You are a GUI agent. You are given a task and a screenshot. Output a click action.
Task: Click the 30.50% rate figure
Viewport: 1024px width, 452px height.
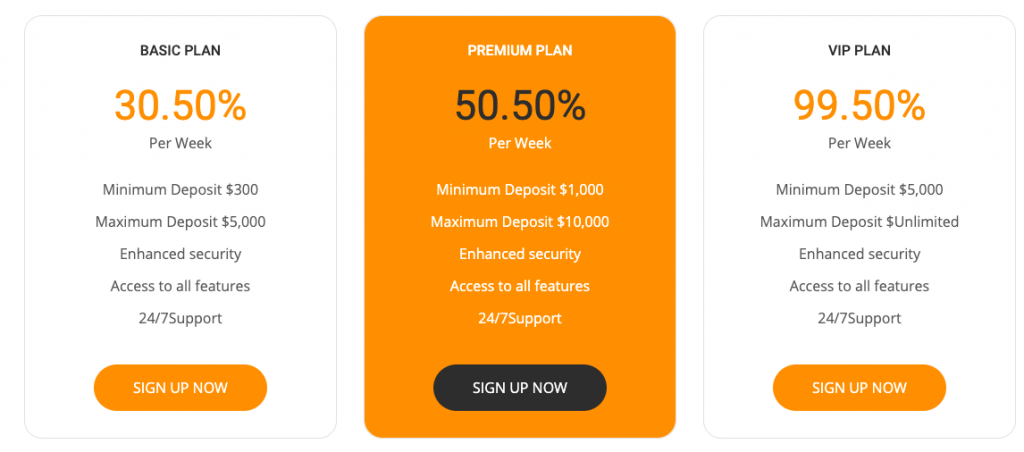(x=180, y=106)
